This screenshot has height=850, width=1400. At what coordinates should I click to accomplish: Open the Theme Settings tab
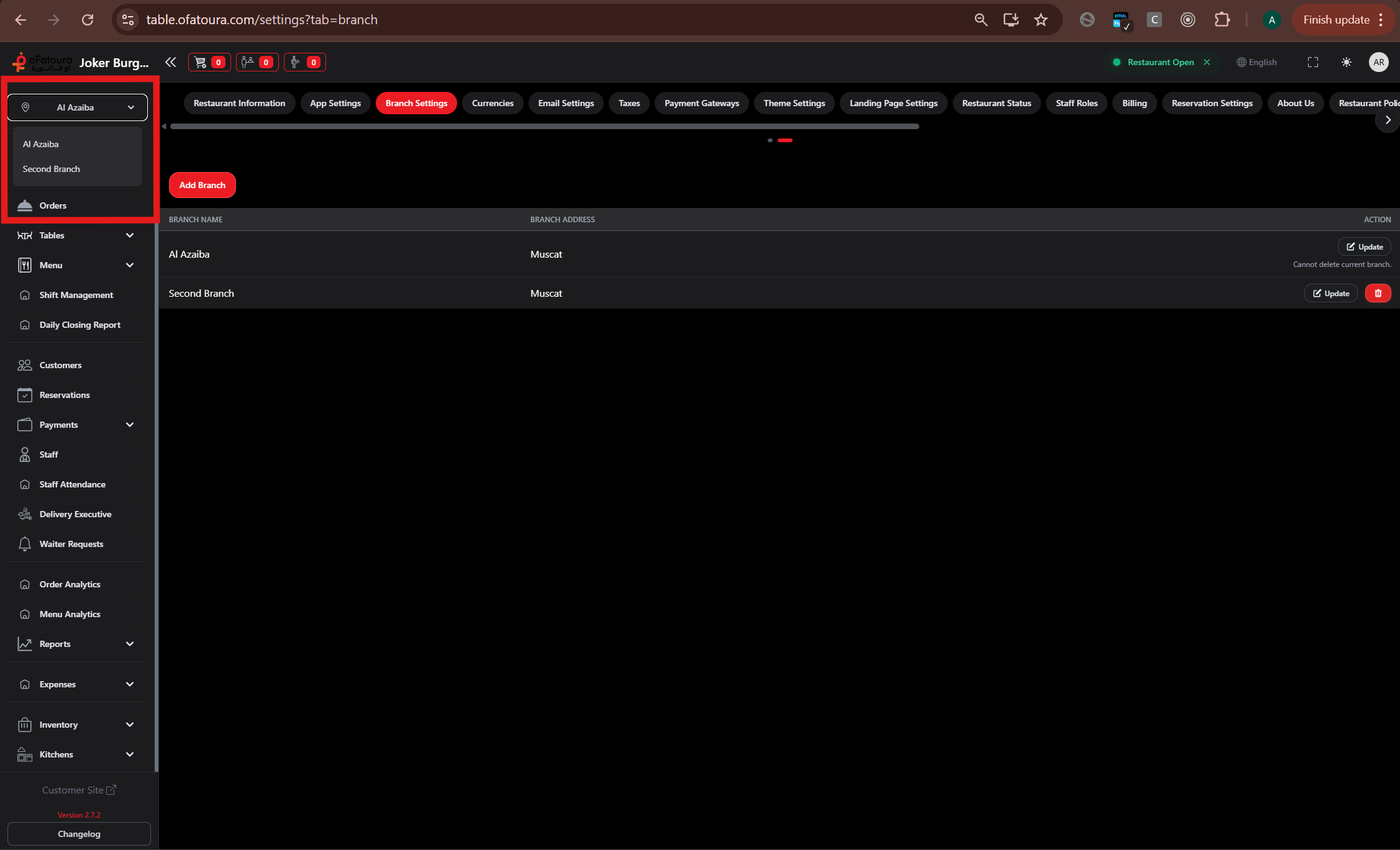coord(794,103)
